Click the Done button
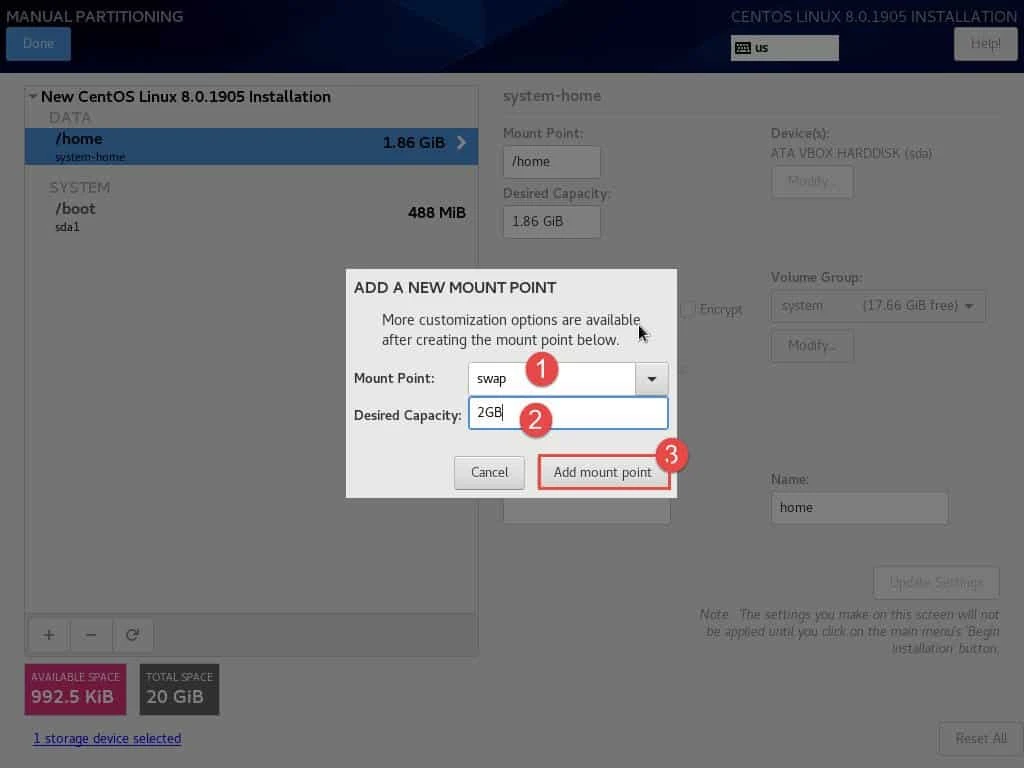Viewport: 1024px width, 768px height. 38,44
